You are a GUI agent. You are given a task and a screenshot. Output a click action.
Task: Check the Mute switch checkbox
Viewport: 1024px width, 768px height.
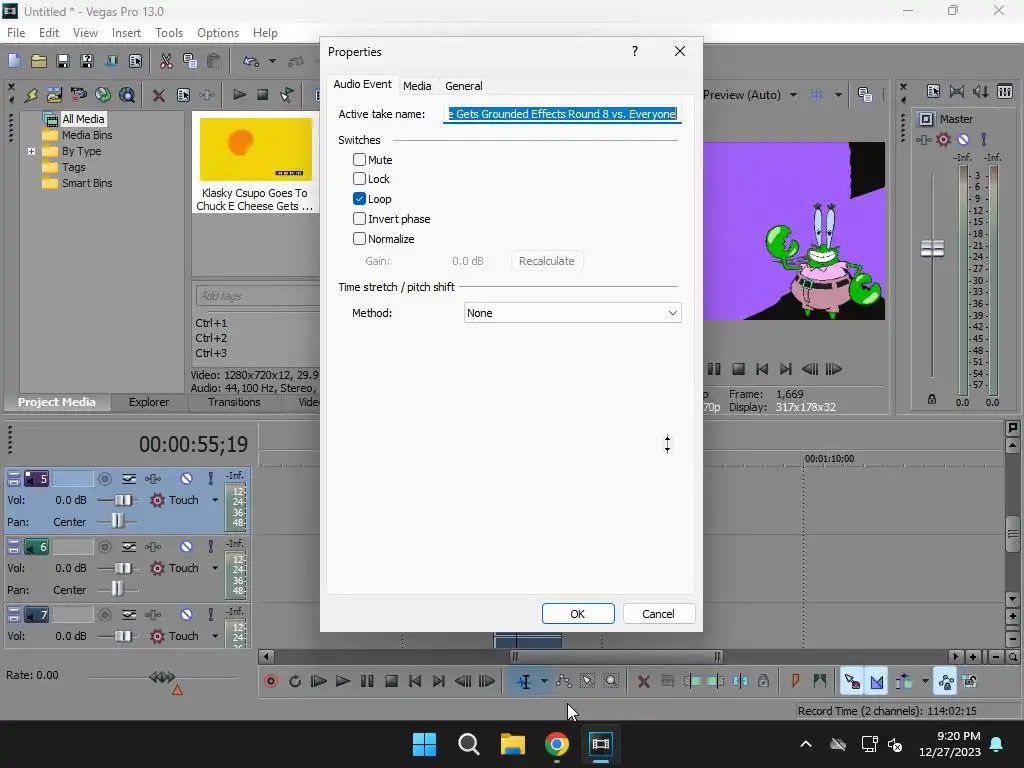(359, 159)
